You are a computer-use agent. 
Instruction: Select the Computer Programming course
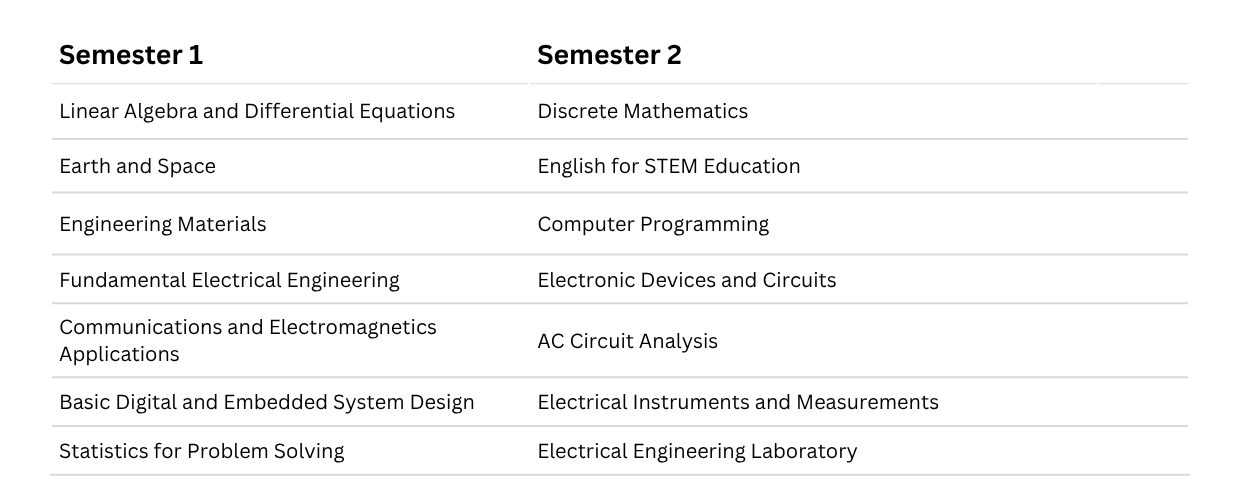[x=653, y=224]
